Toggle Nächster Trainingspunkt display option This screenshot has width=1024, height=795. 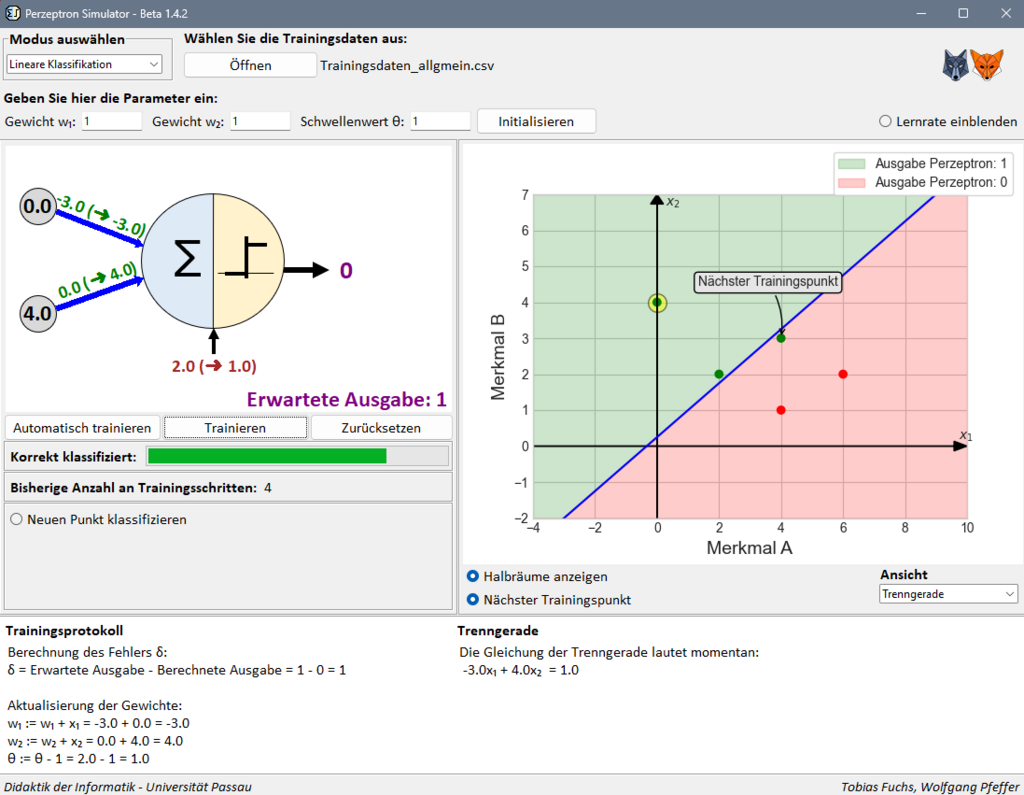[x=473, y=601]
